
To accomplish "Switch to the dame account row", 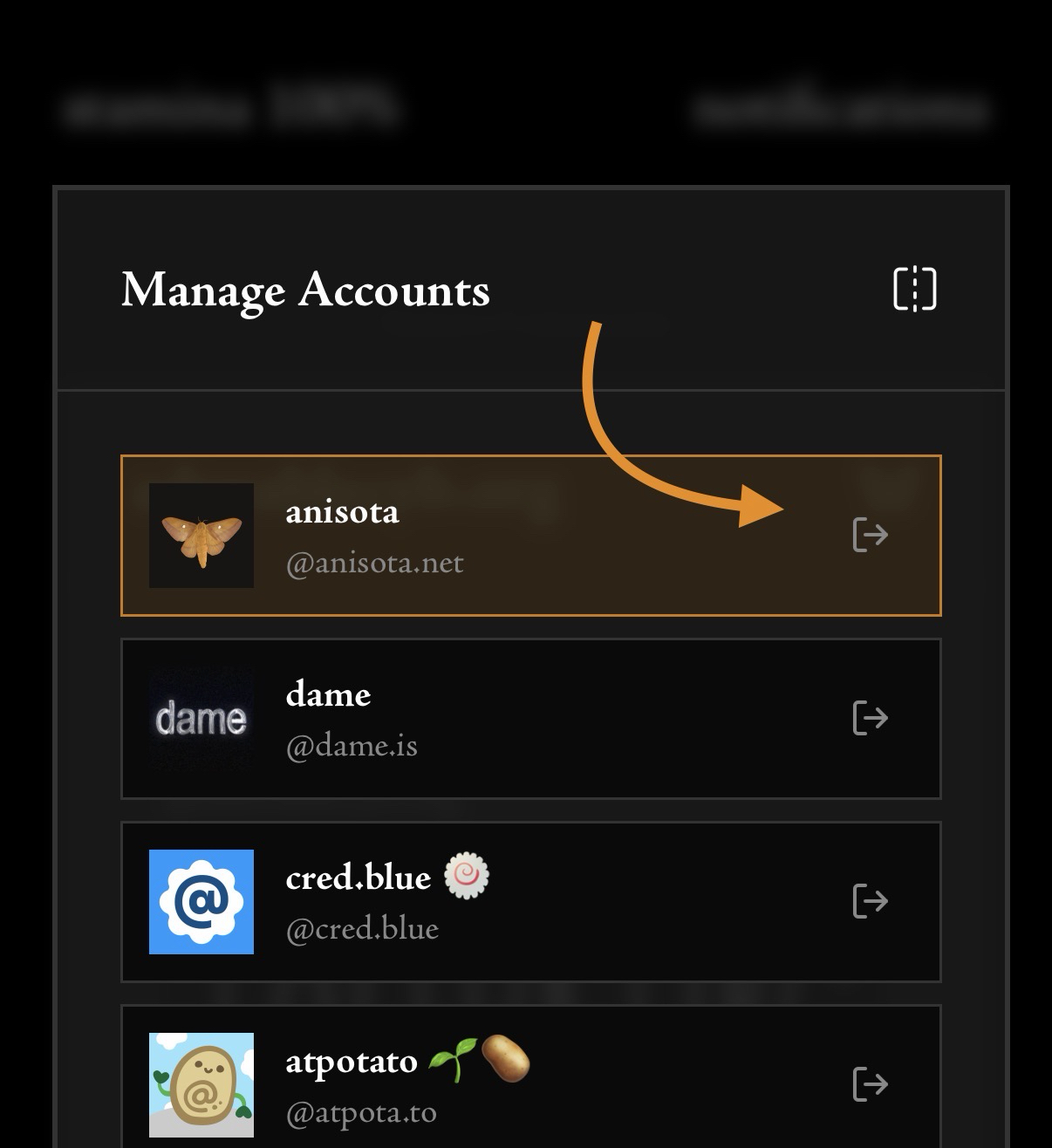I will [x=530, y=719].
